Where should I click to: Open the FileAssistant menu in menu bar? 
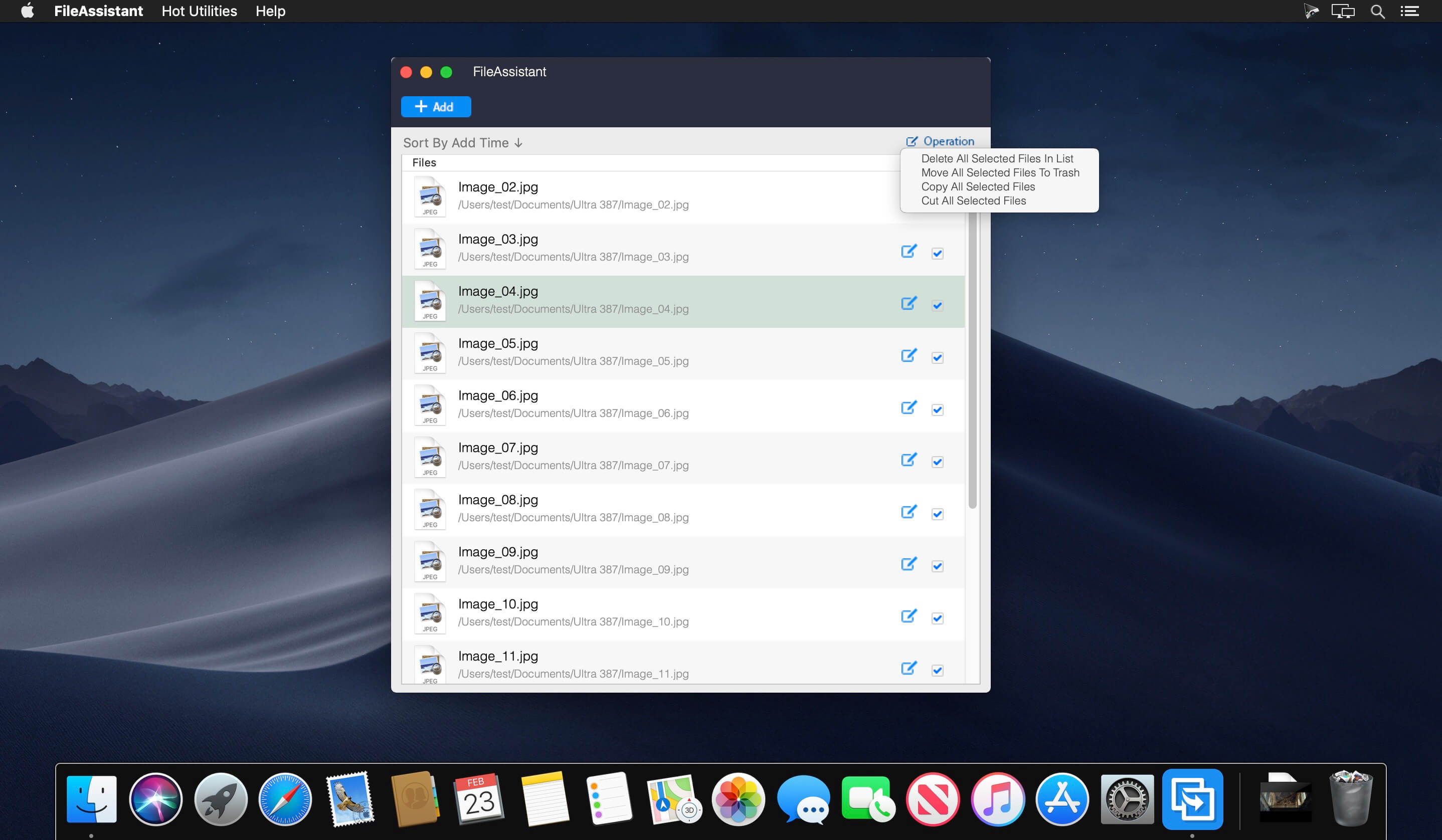(x=98, y=11)
